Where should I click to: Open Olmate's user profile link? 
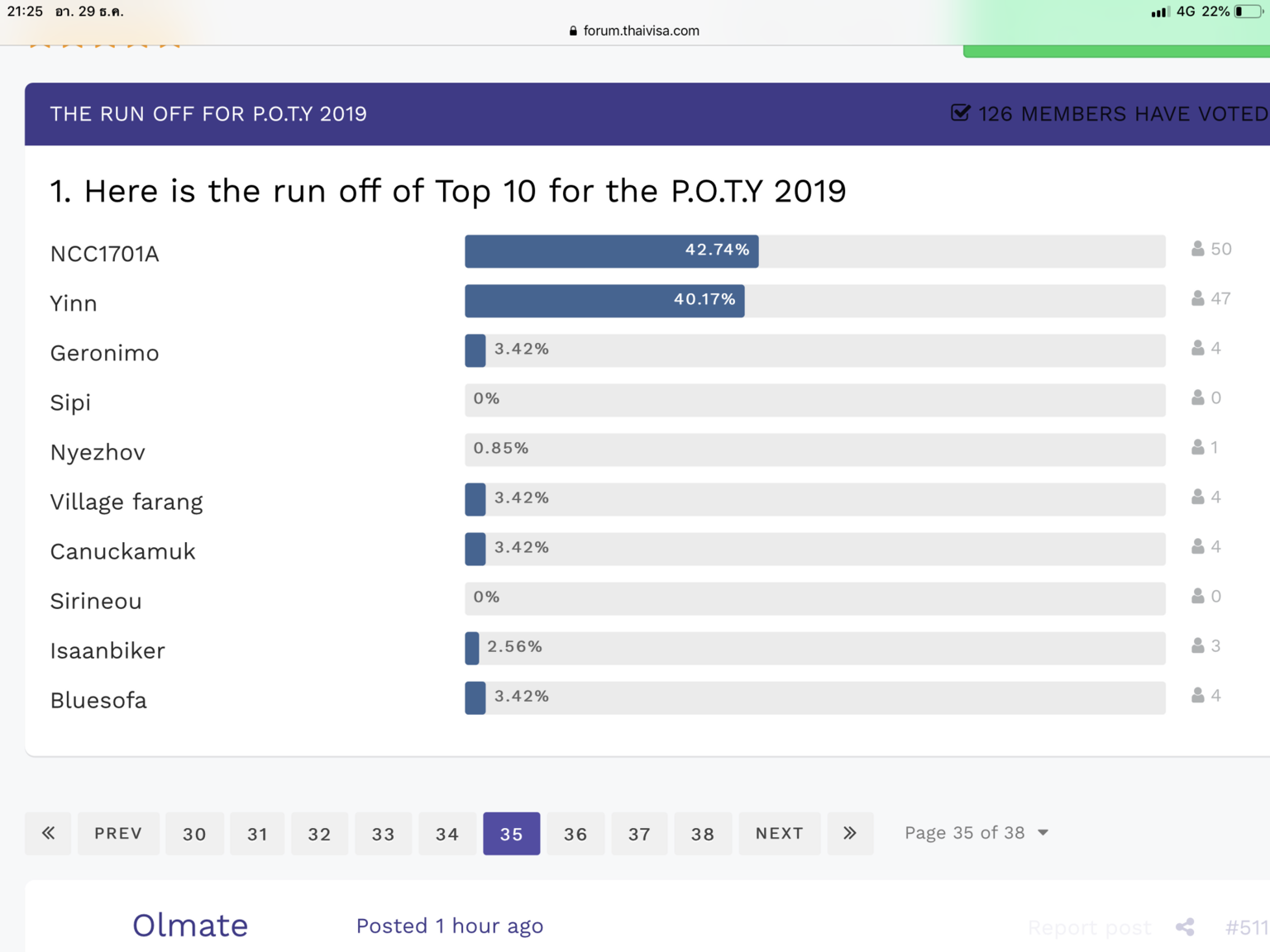click(190, 926)
